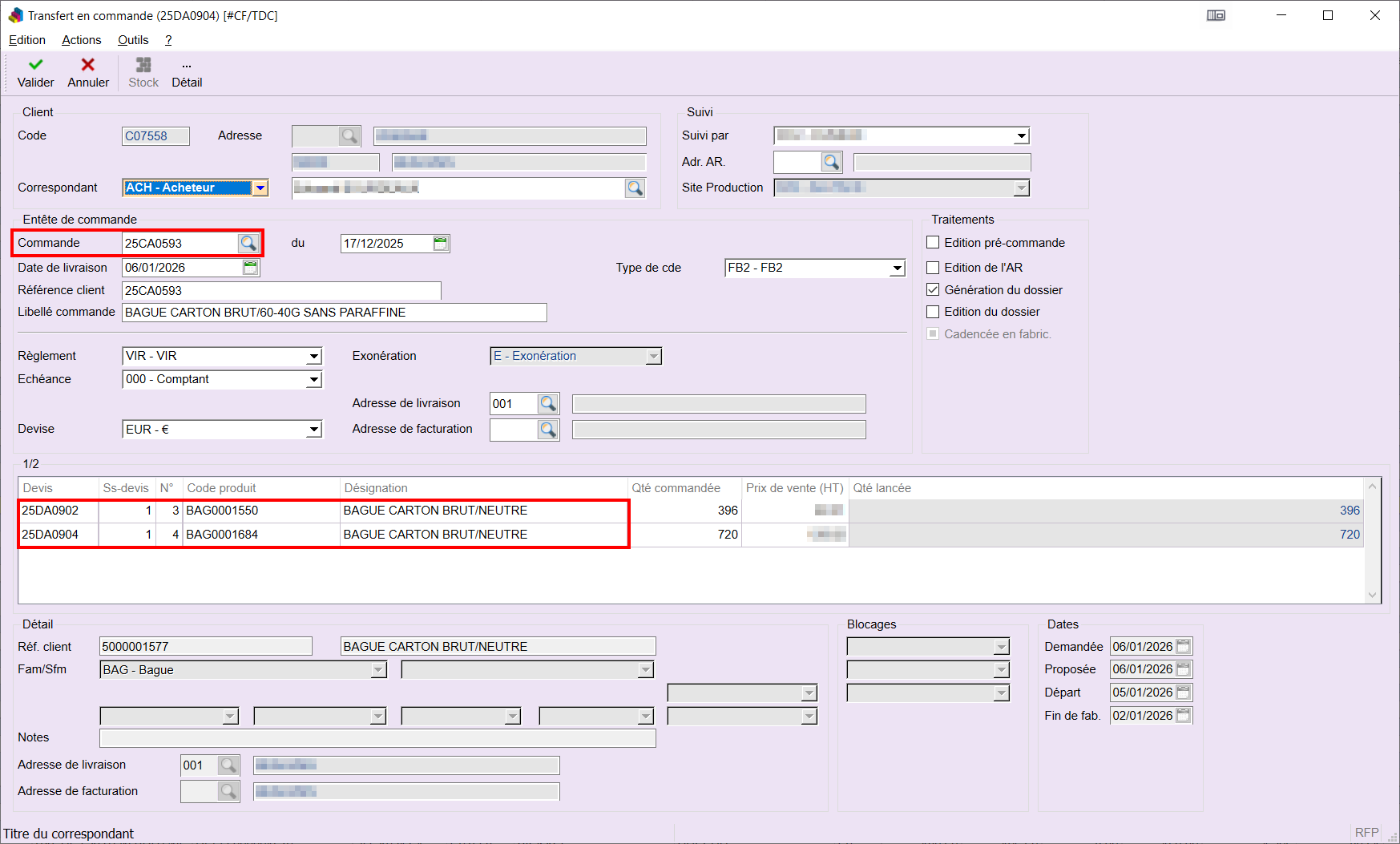Image resolution: width=1400 pixels, height=844 pixels.
Task: Open the Détail toolbar item
Action: coord(187,74)
